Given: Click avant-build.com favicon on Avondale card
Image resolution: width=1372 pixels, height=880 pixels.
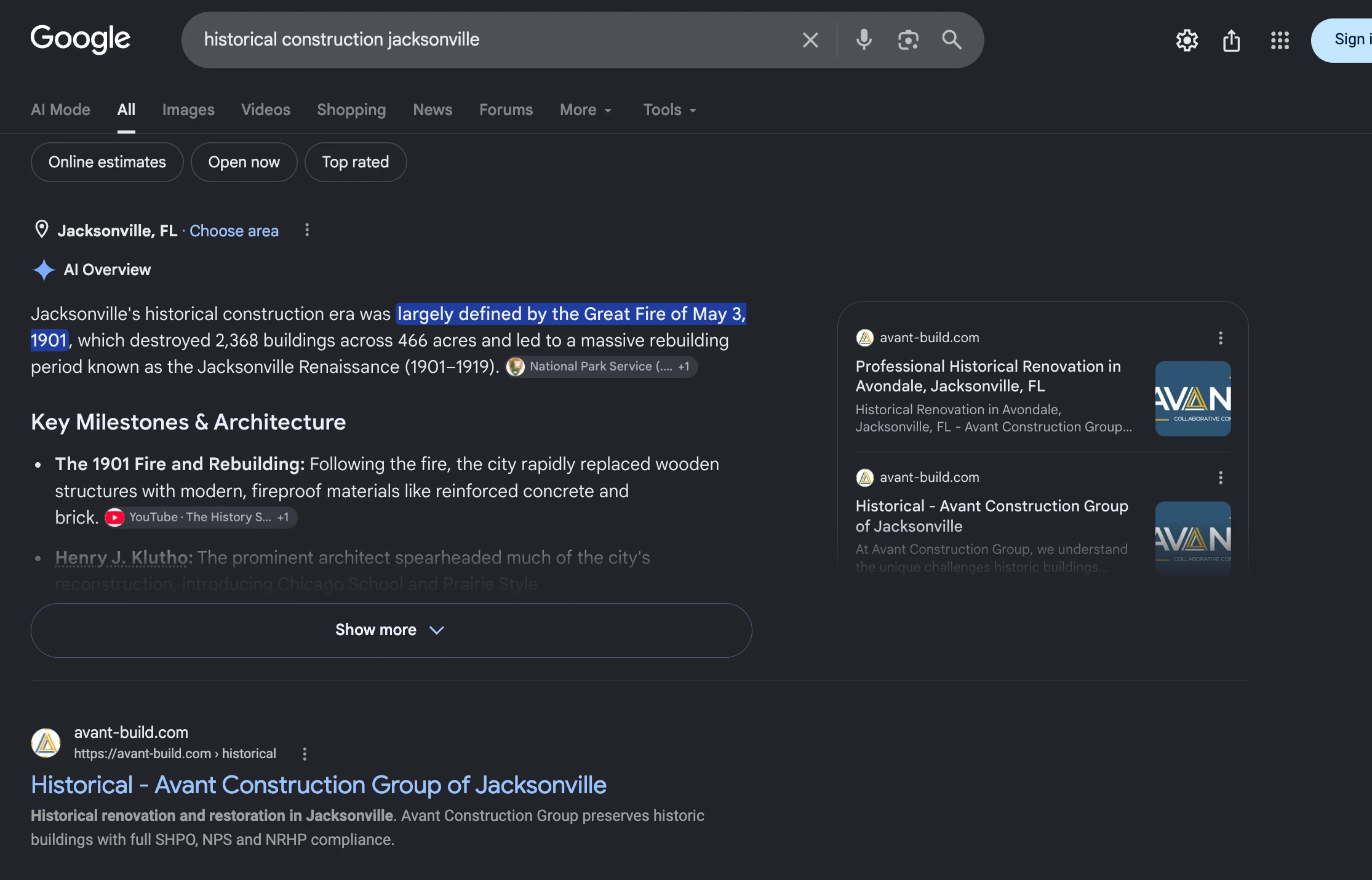Looking at the screenshot, I should tap(865, 338).
